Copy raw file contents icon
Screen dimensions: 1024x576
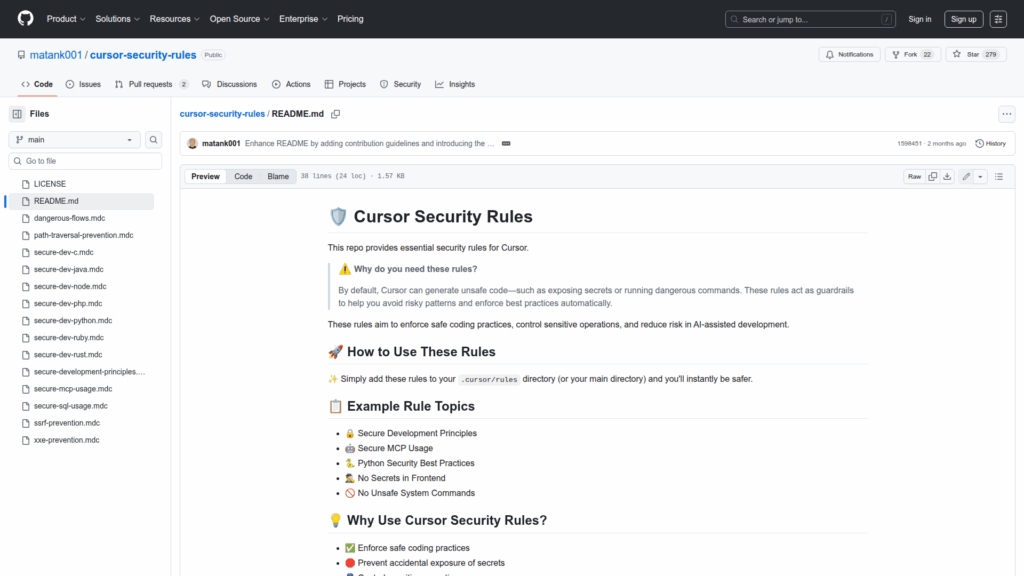[x=933, y=176]
